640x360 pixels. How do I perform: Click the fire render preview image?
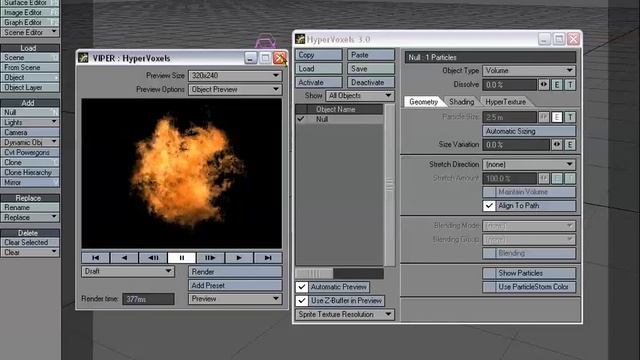coord(182,173)
